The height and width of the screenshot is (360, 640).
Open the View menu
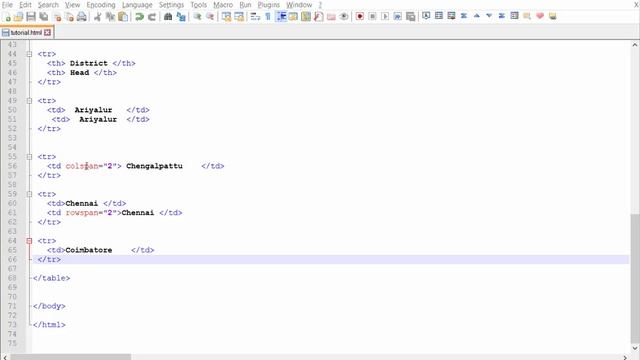click(x=73, y=5)
